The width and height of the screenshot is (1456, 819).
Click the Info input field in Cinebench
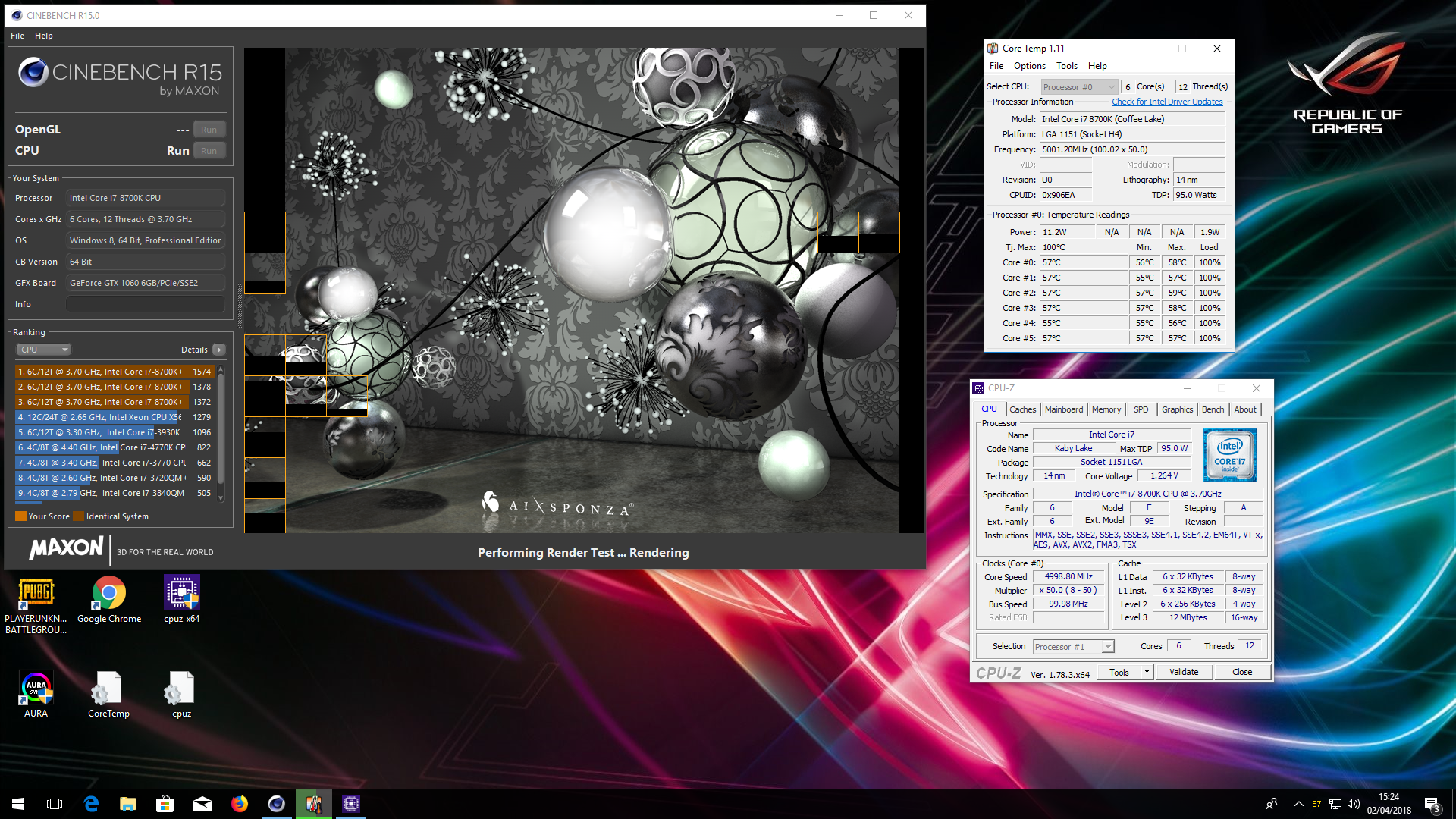pyautogui.click(x=146, y=304)
